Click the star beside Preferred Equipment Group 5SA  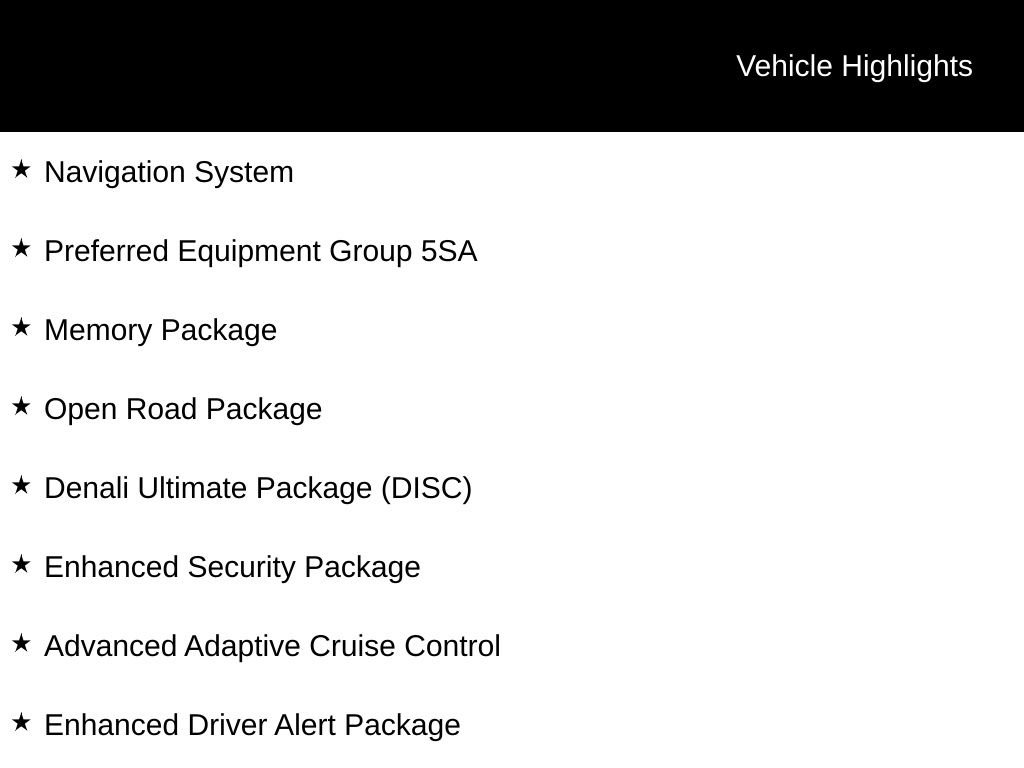pos(22,248)
